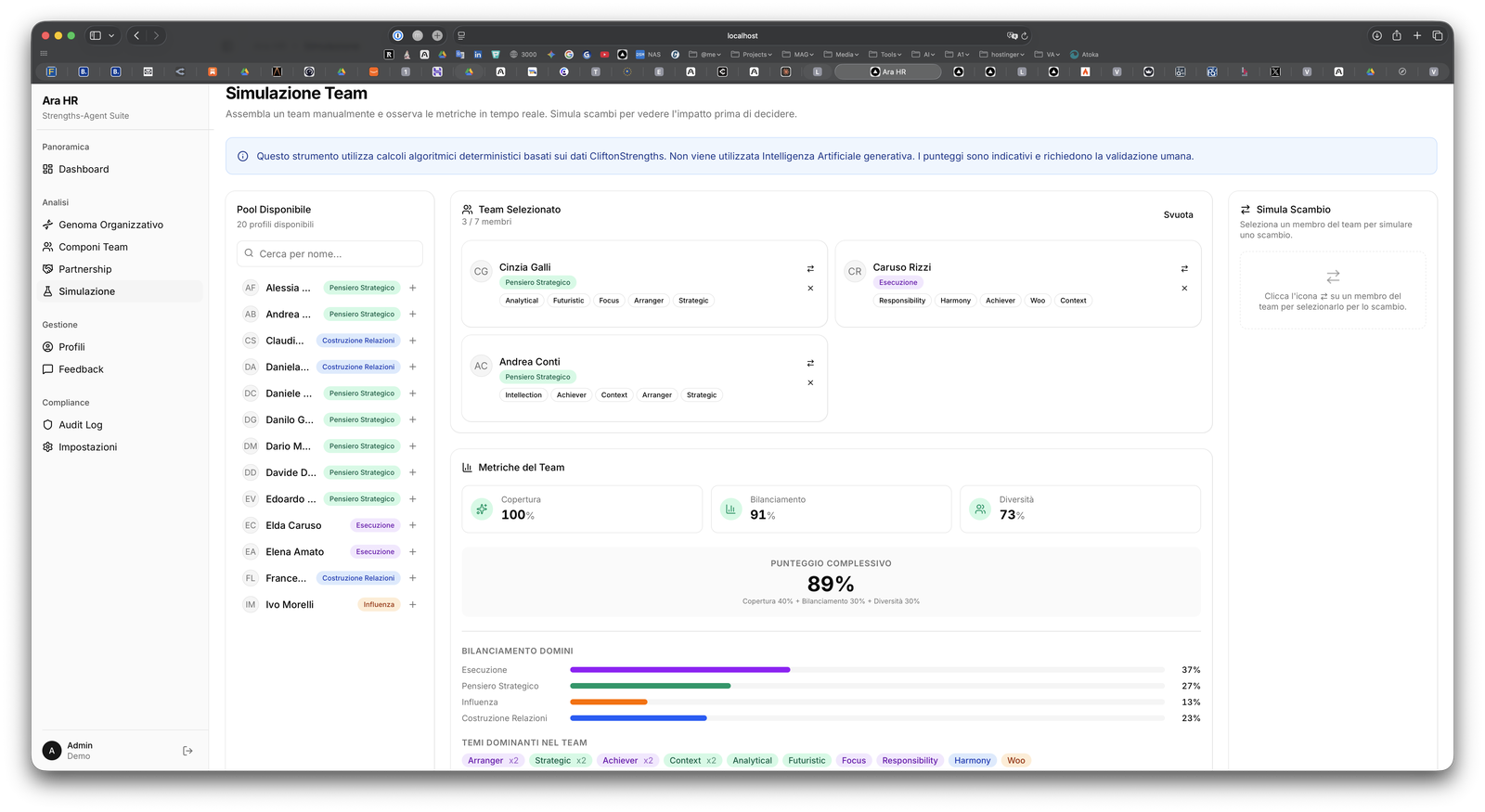Show Safari tab overview
Viewport: 1485px width, 812px height.
[1438, 35]
